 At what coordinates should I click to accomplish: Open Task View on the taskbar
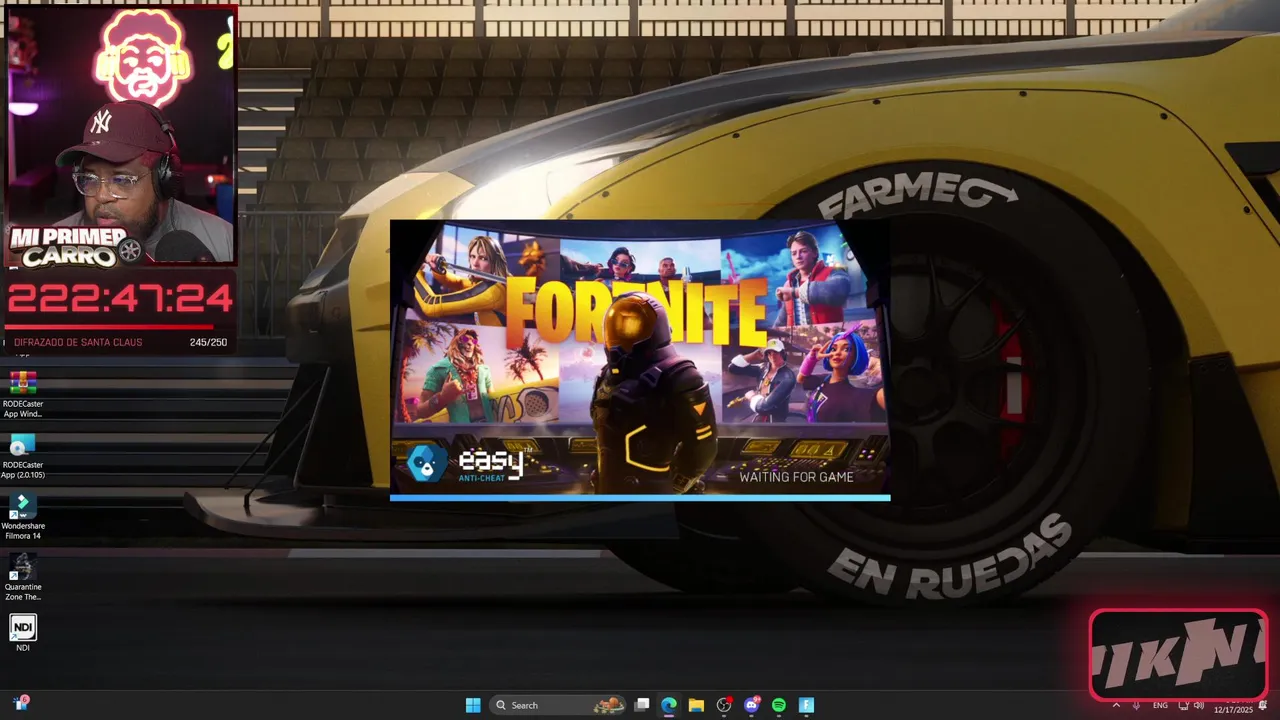coord(642,705)
